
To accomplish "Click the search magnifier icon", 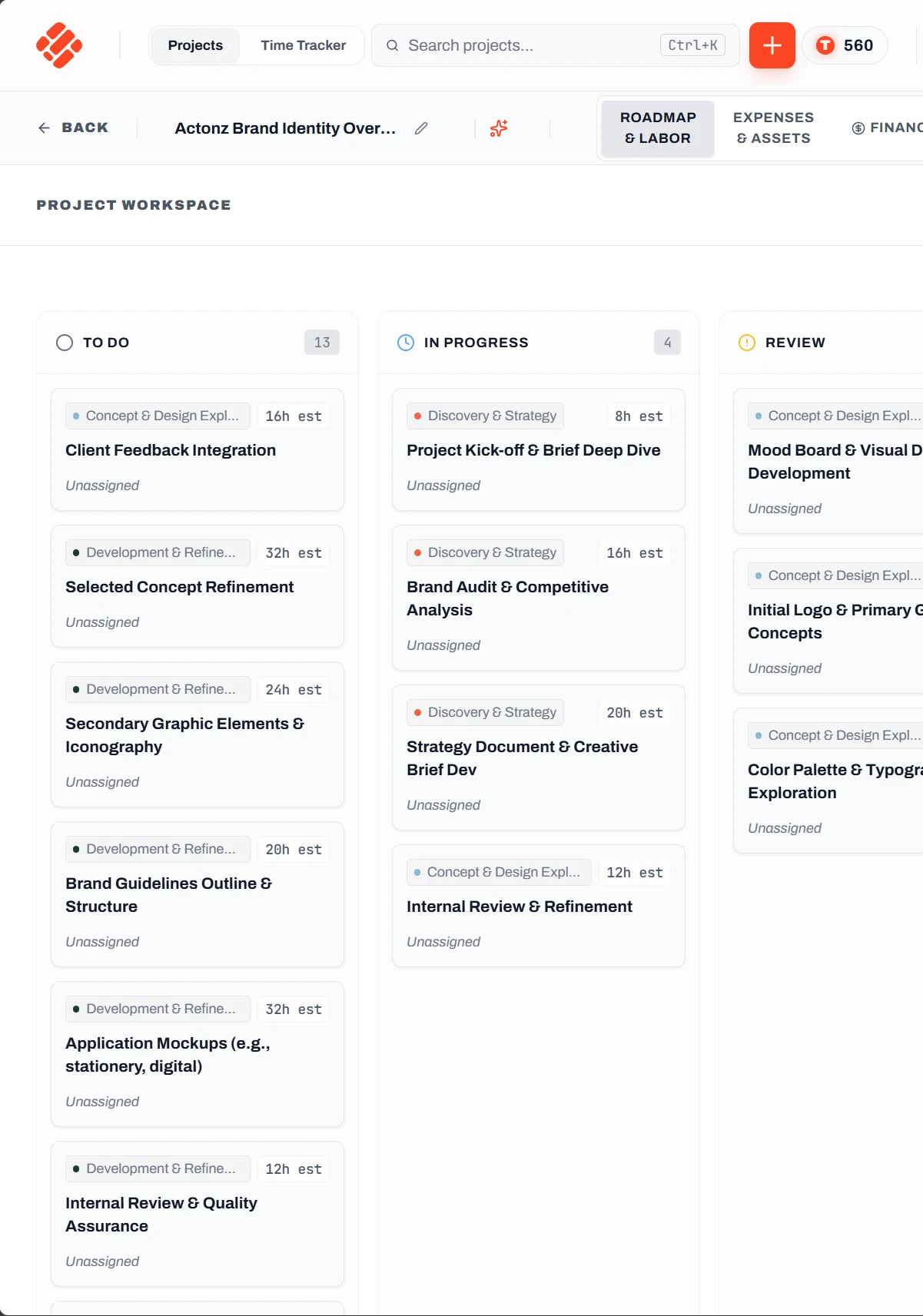I will (392, 45).
